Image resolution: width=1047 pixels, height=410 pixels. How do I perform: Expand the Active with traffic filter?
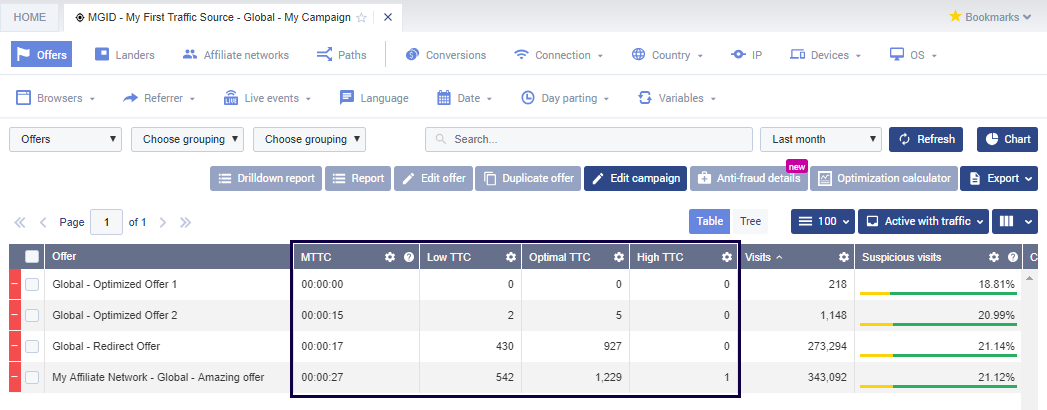coord(926,221)
